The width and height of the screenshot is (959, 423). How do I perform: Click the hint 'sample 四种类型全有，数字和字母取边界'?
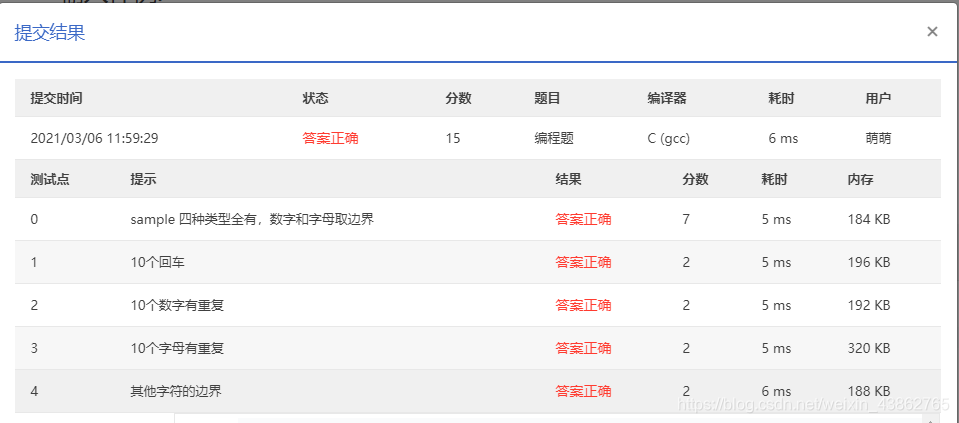252,219
